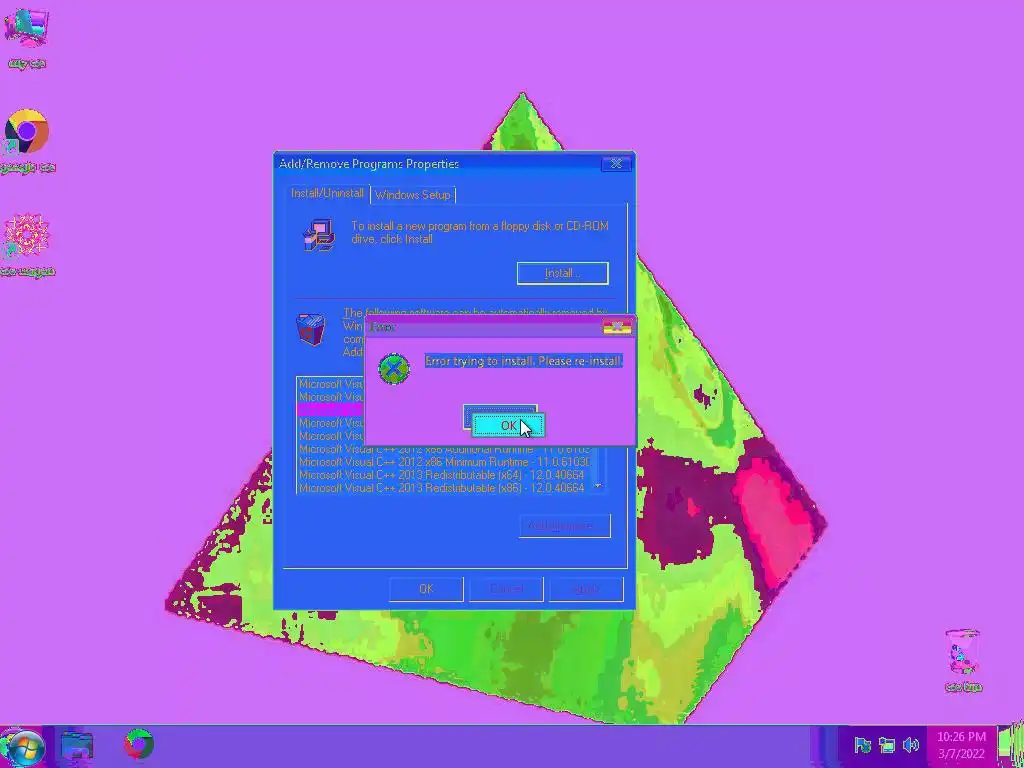Screen dimensions: 1024x768
Task: Click Cancel in Add/Remove Programs Properties
Action: click(506, 589)
